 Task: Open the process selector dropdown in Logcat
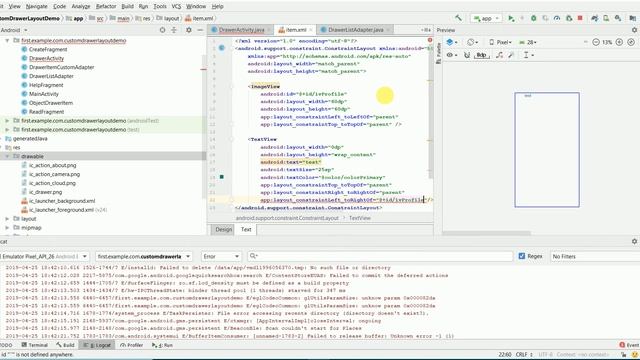(x=144, y=256)
